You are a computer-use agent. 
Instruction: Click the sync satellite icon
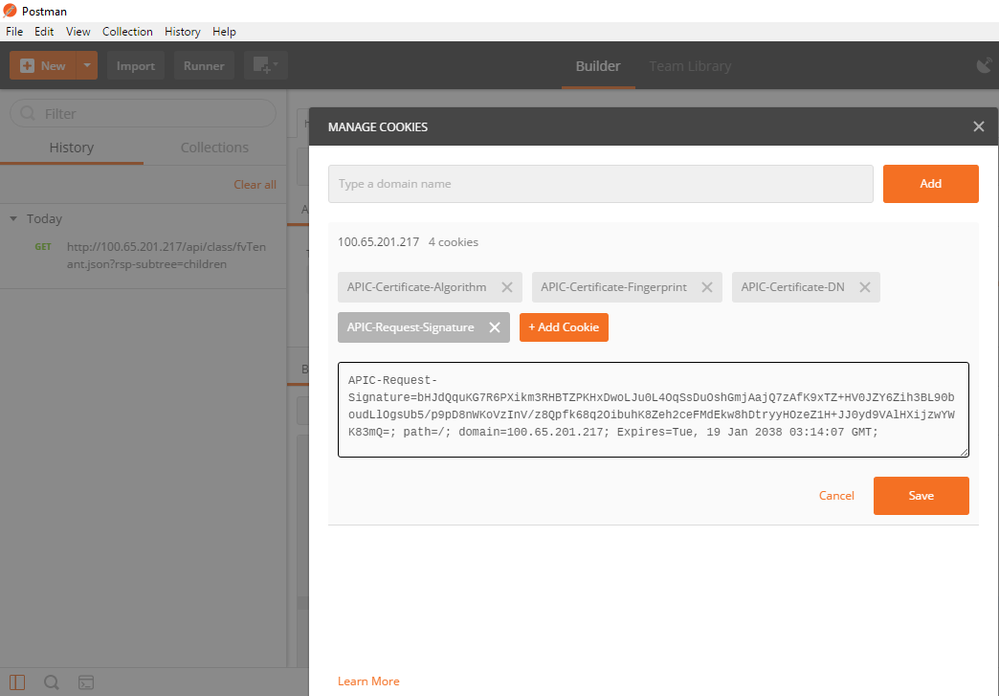tap(983, 66)
